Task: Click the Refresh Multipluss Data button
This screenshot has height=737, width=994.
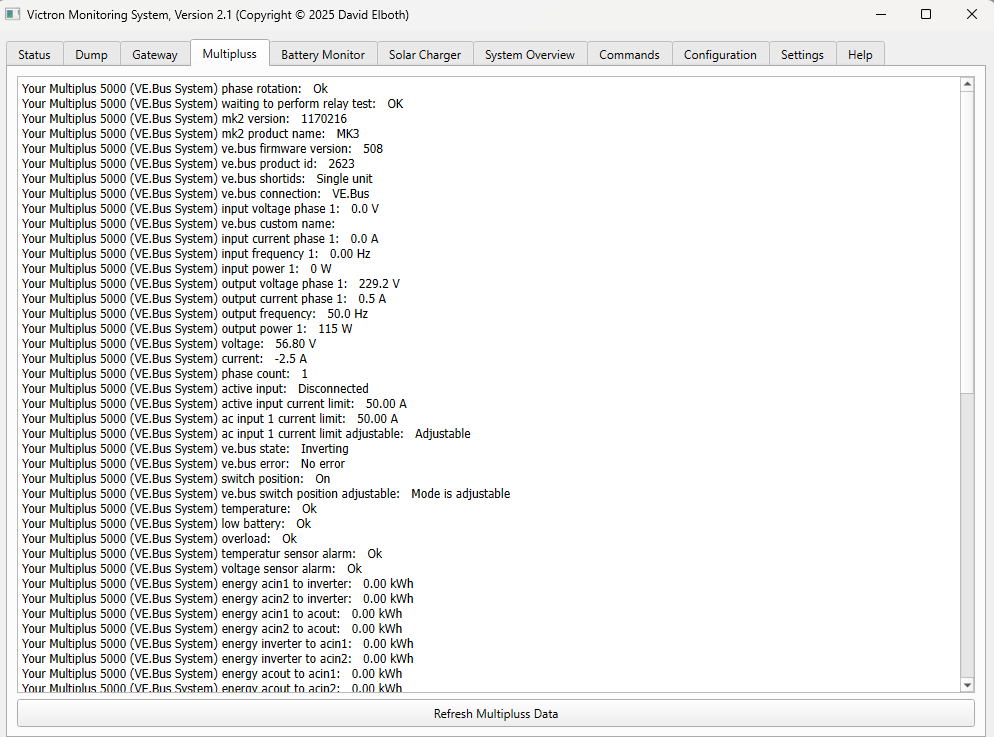Action: point(496,714)
